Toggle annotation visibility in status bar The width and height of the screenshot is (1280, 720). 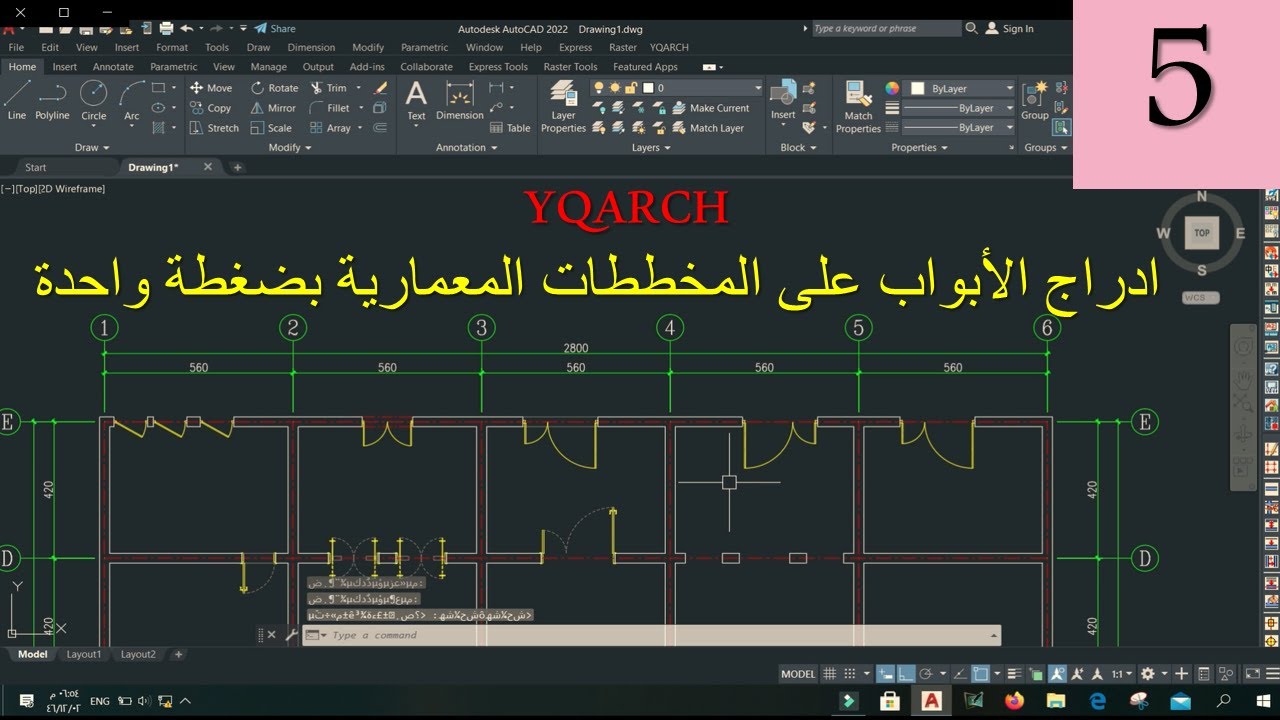1056,674
